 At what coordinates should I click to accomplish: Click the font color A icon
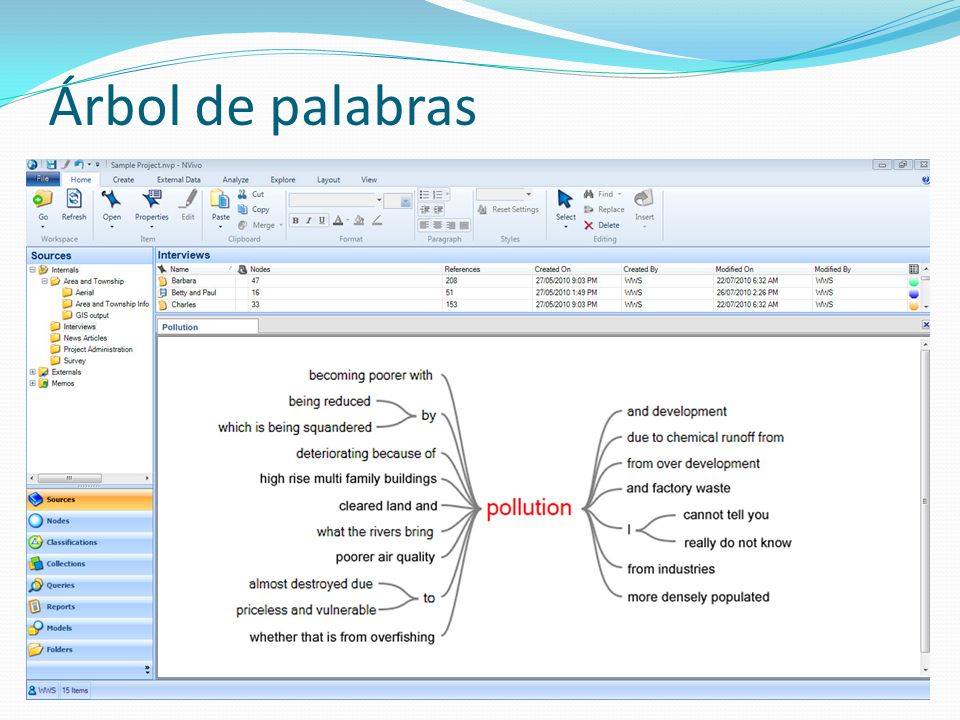338,220
